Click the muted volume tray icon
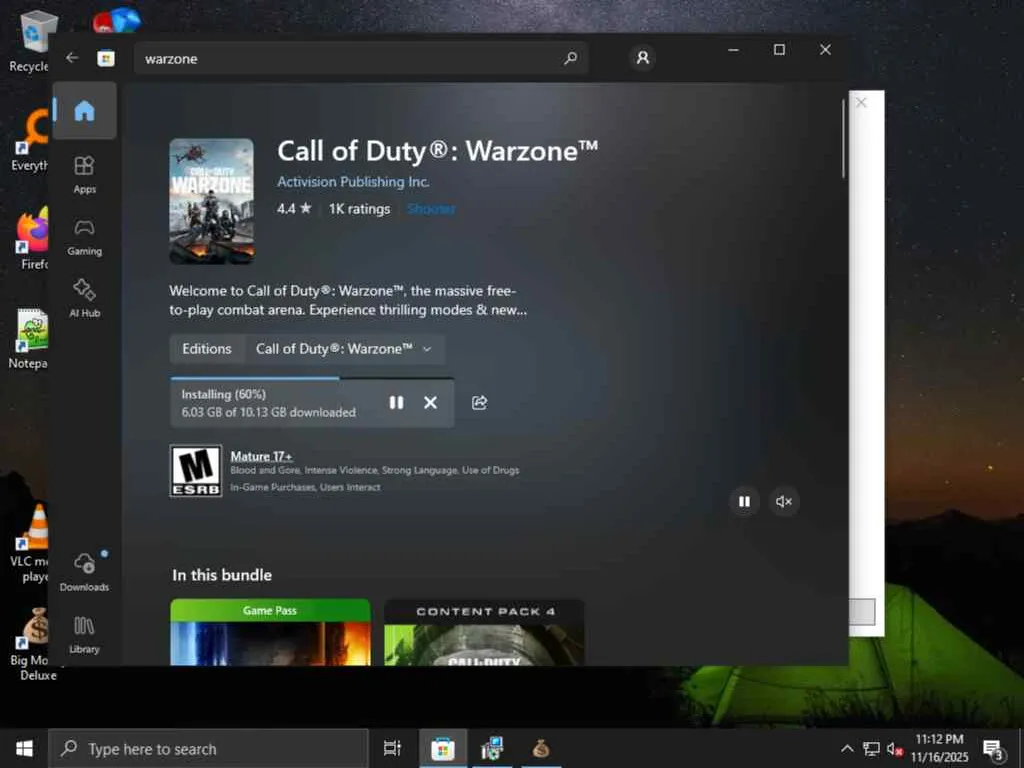1024x768 pixels. pos(895,748)
